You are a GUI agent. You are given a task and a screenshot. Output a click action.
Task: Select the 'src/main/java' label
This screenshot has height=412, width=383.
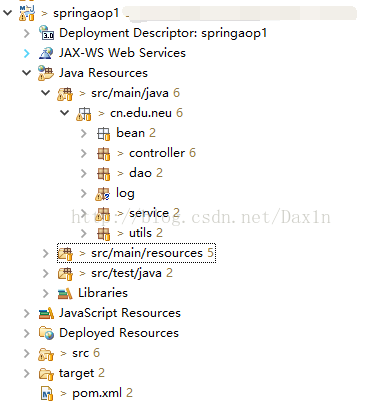click(130, 93)
